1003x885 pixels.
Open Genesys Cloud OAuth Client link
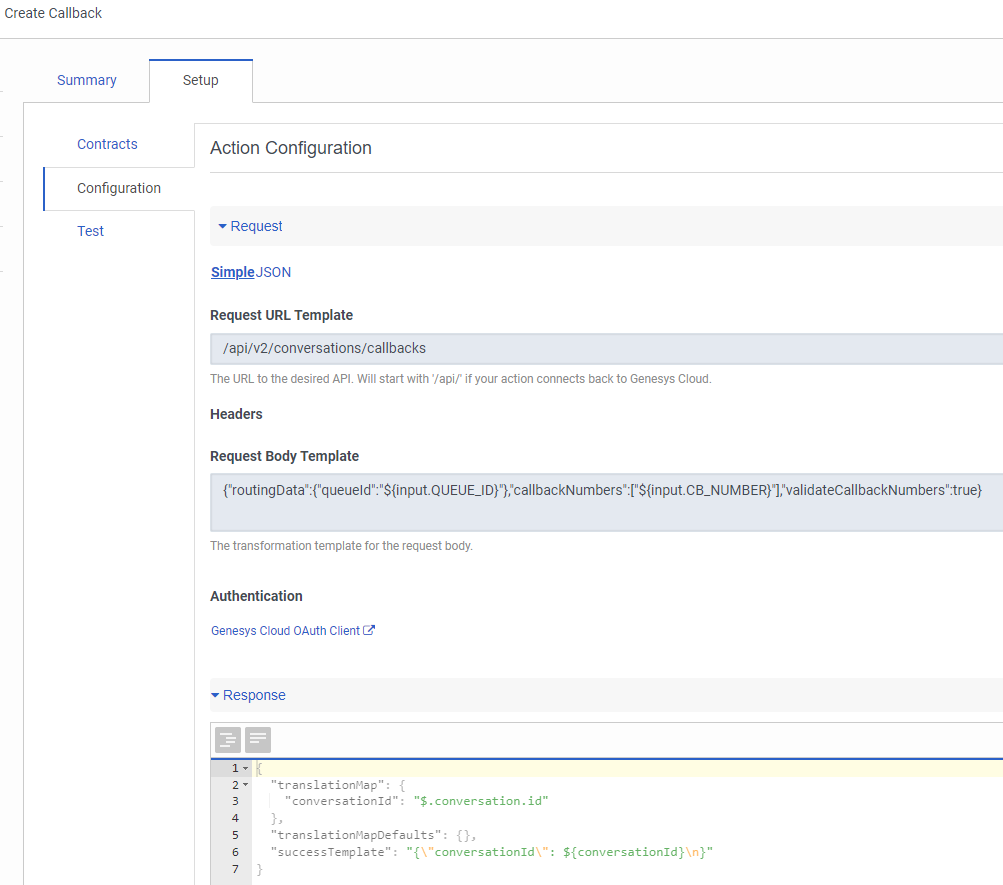pos(285,631)
